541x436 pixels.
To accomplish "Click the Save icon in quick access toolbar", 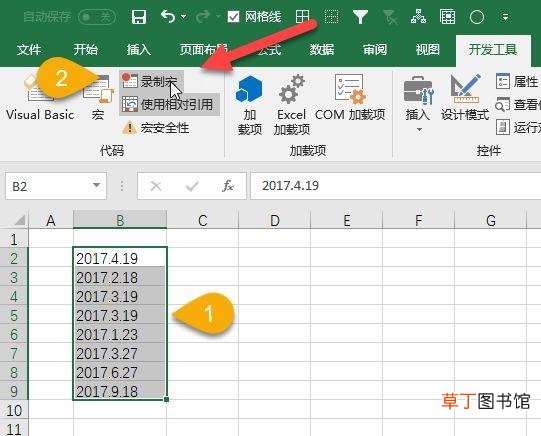I will (139, 16).
